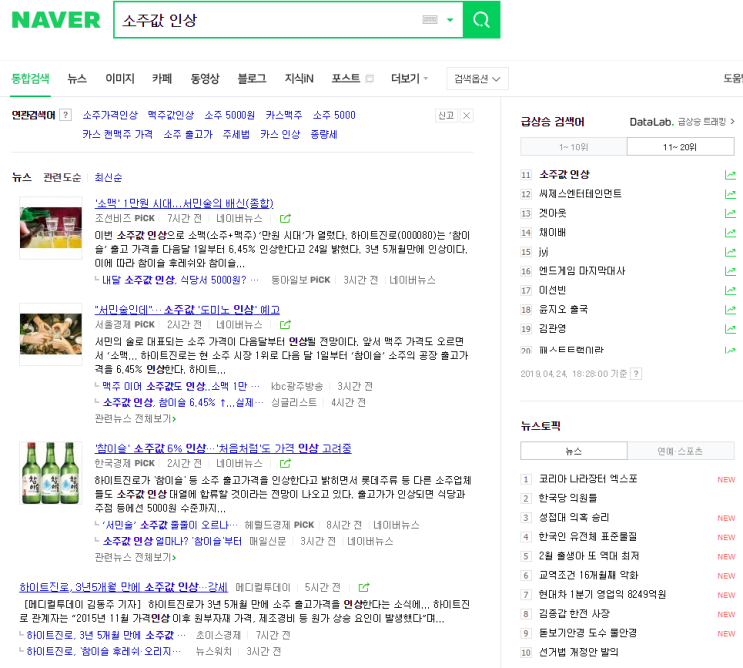The height and width of the screenshot is (668, 743).
Task: Open news topic 현대차 1분기 영업익 8249억원
Action: (x=602, y=595)
